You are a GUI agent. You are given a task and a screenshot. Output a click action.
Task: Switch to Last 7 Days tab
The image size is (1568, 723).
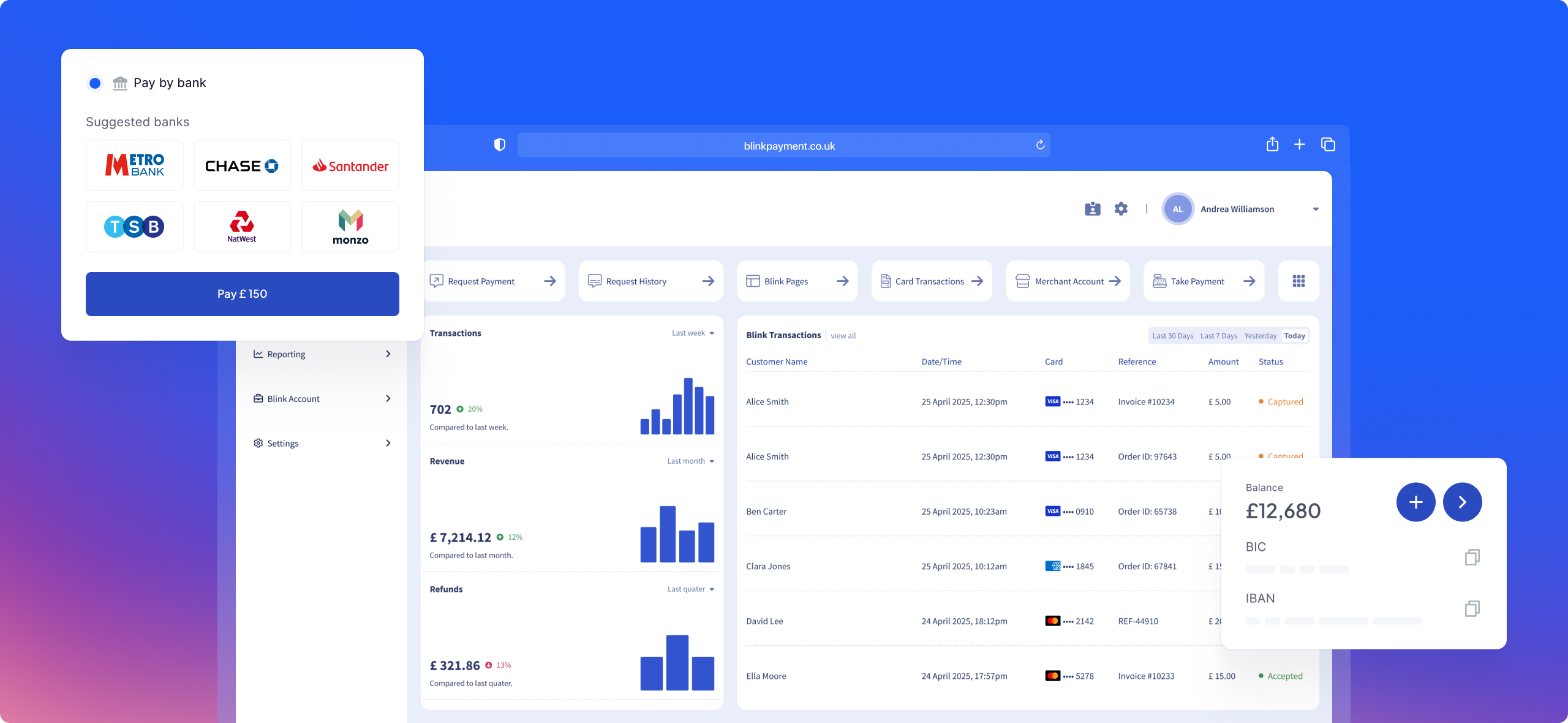1218,336
